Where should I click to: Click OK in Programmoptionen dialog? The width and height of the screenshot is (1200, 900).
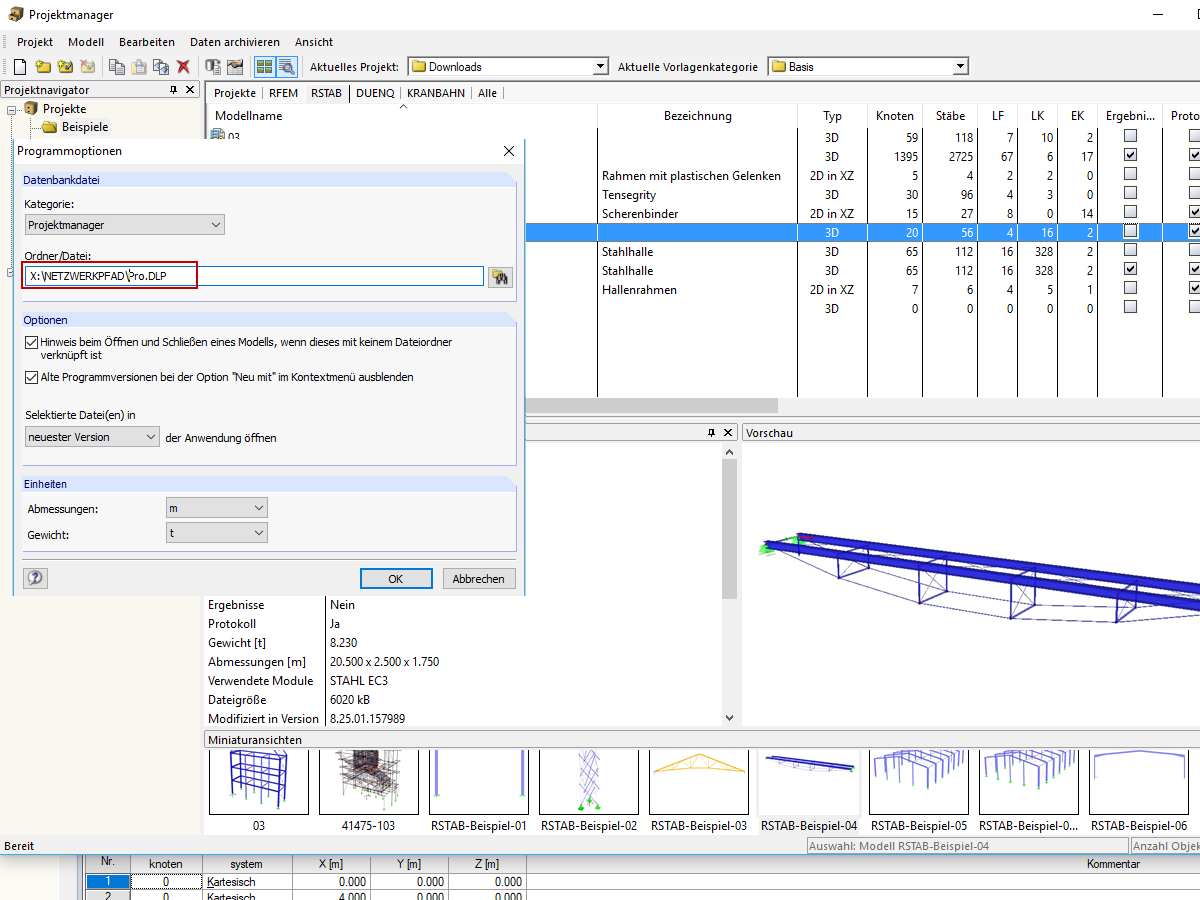[396, 579]
